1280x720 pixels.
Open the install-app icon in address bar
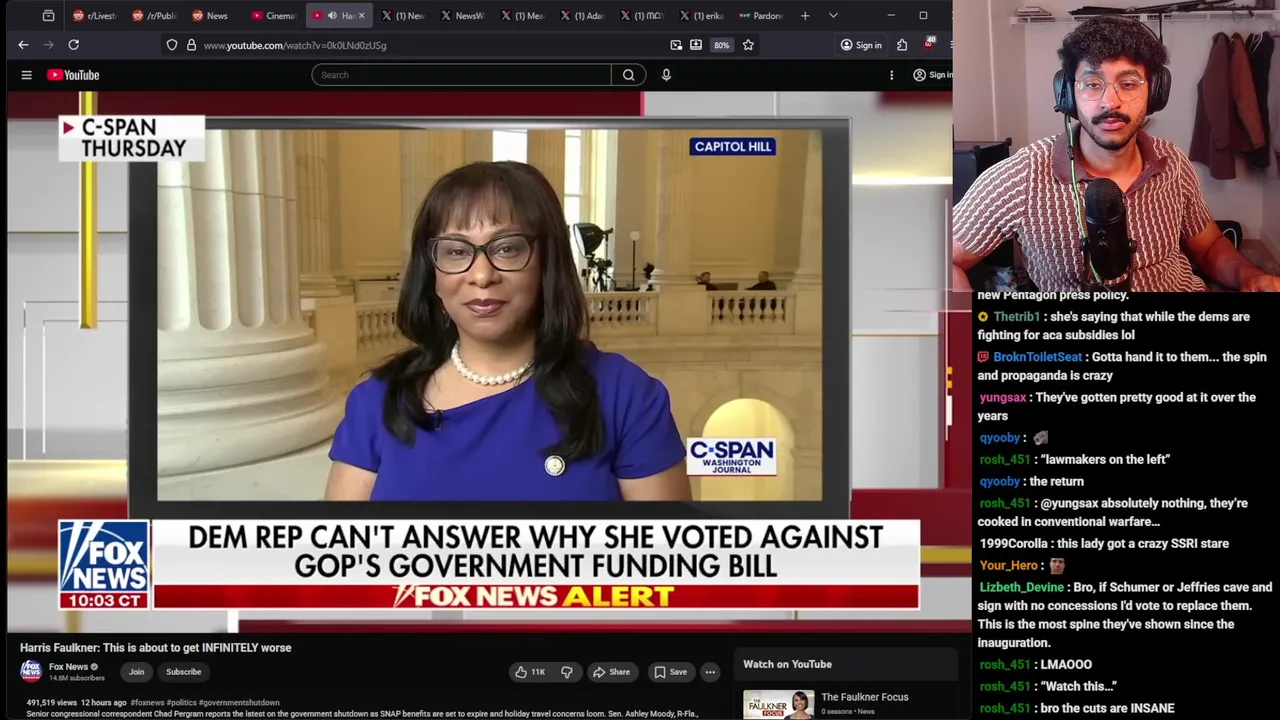tap(696, 45)
